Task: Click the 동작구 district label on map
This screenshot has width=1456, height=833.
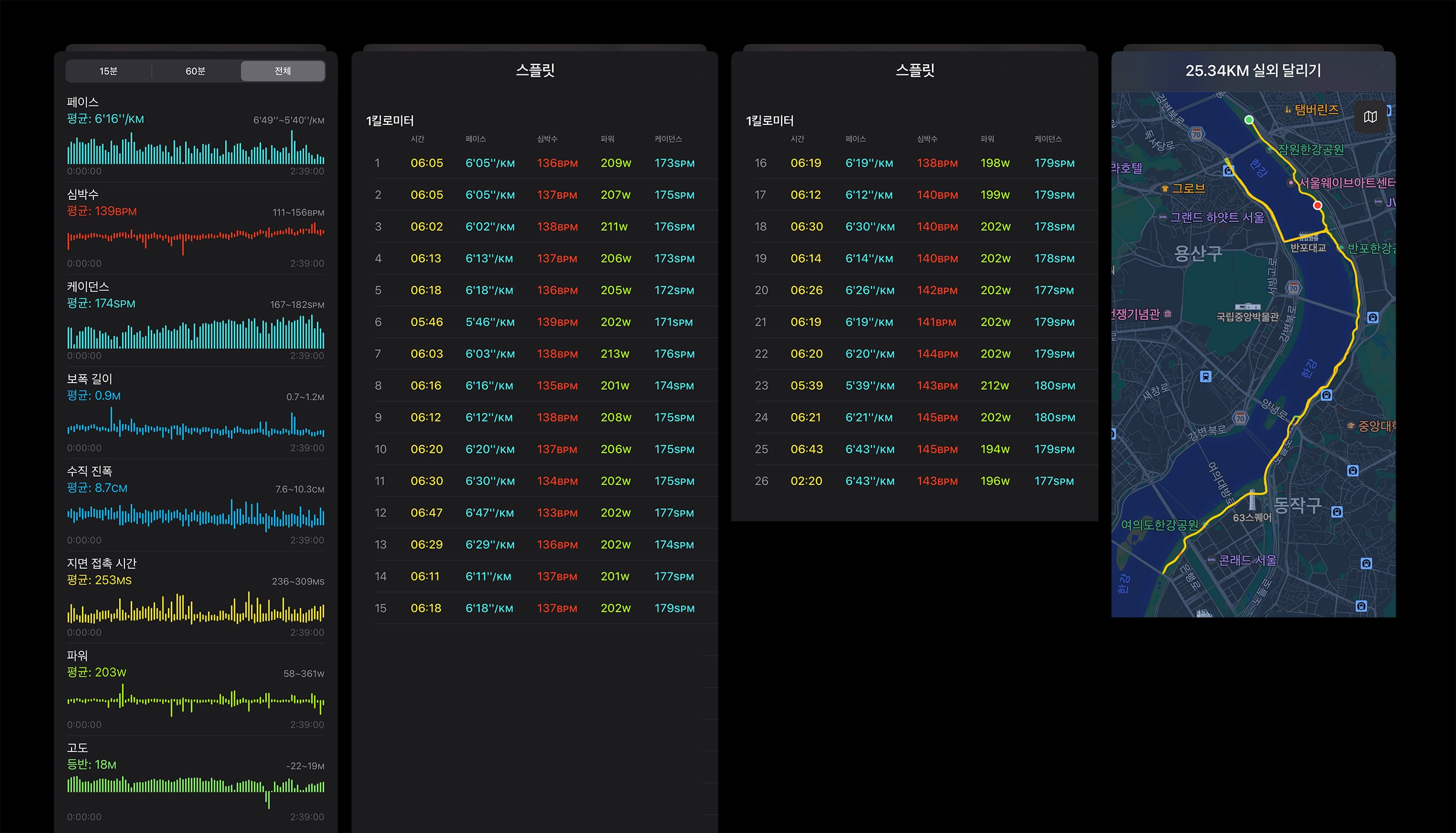Action: [x=1298, y=505]
